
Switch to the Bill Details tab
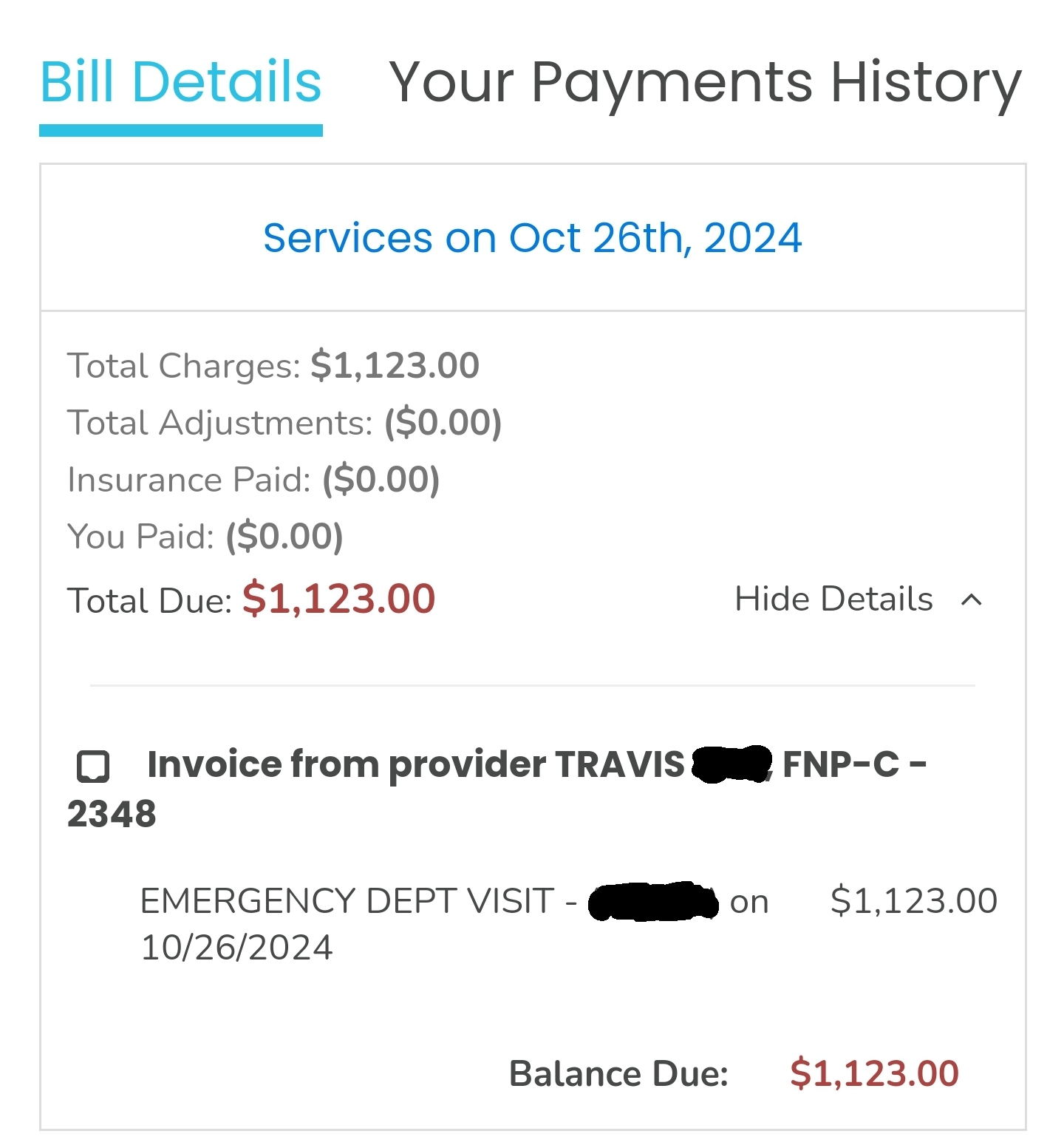181,82
